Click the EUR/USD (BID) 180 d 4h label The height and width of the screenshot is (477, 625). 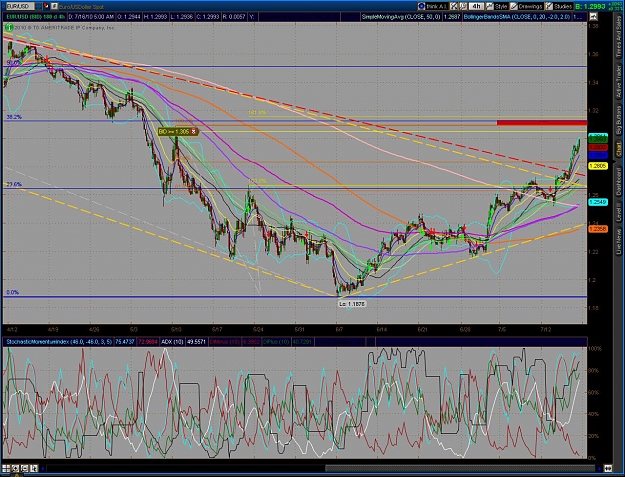(x=35, y=17)
